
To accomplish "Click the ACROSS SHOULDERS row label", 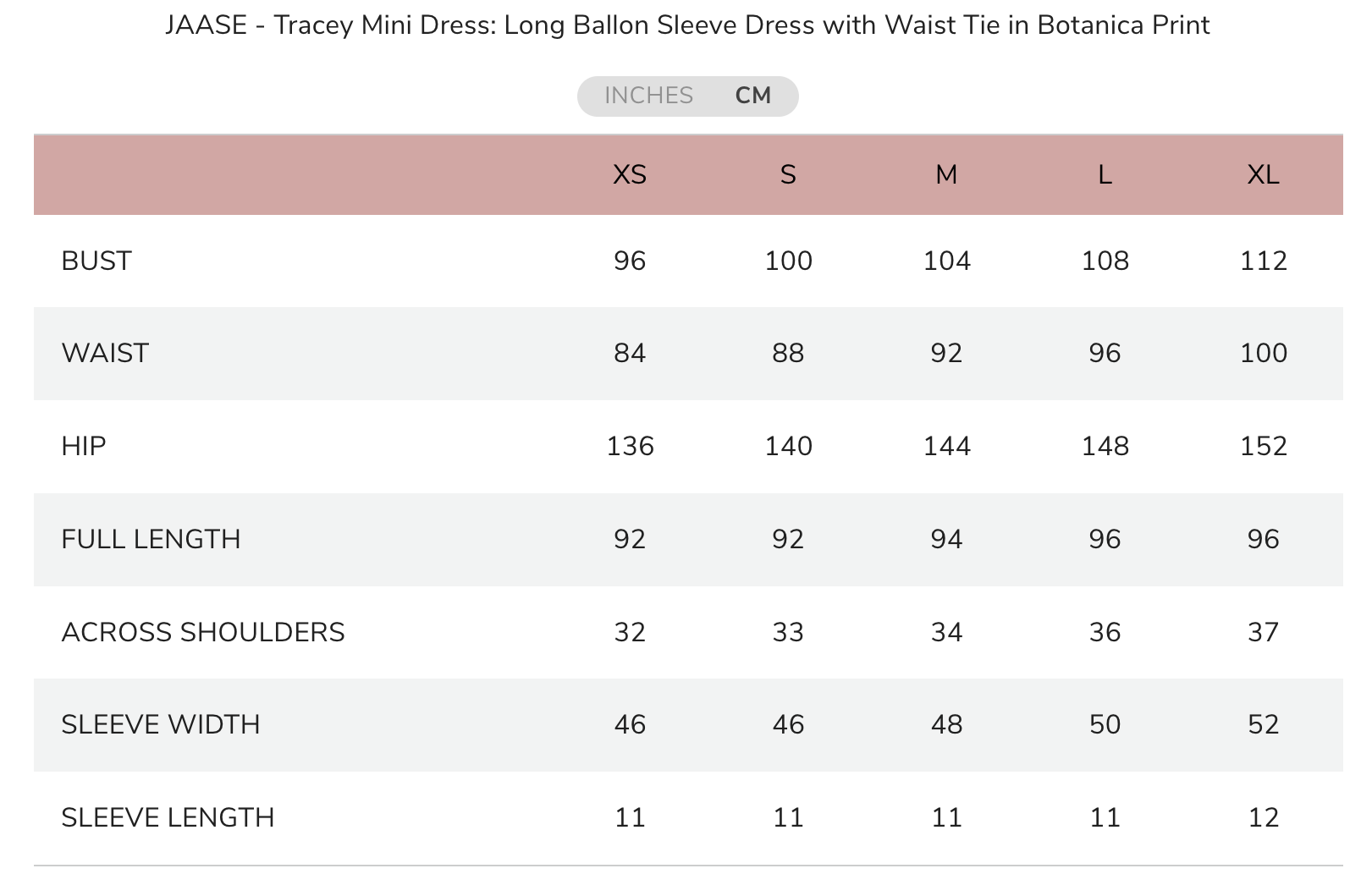I will tap(203, 632).
